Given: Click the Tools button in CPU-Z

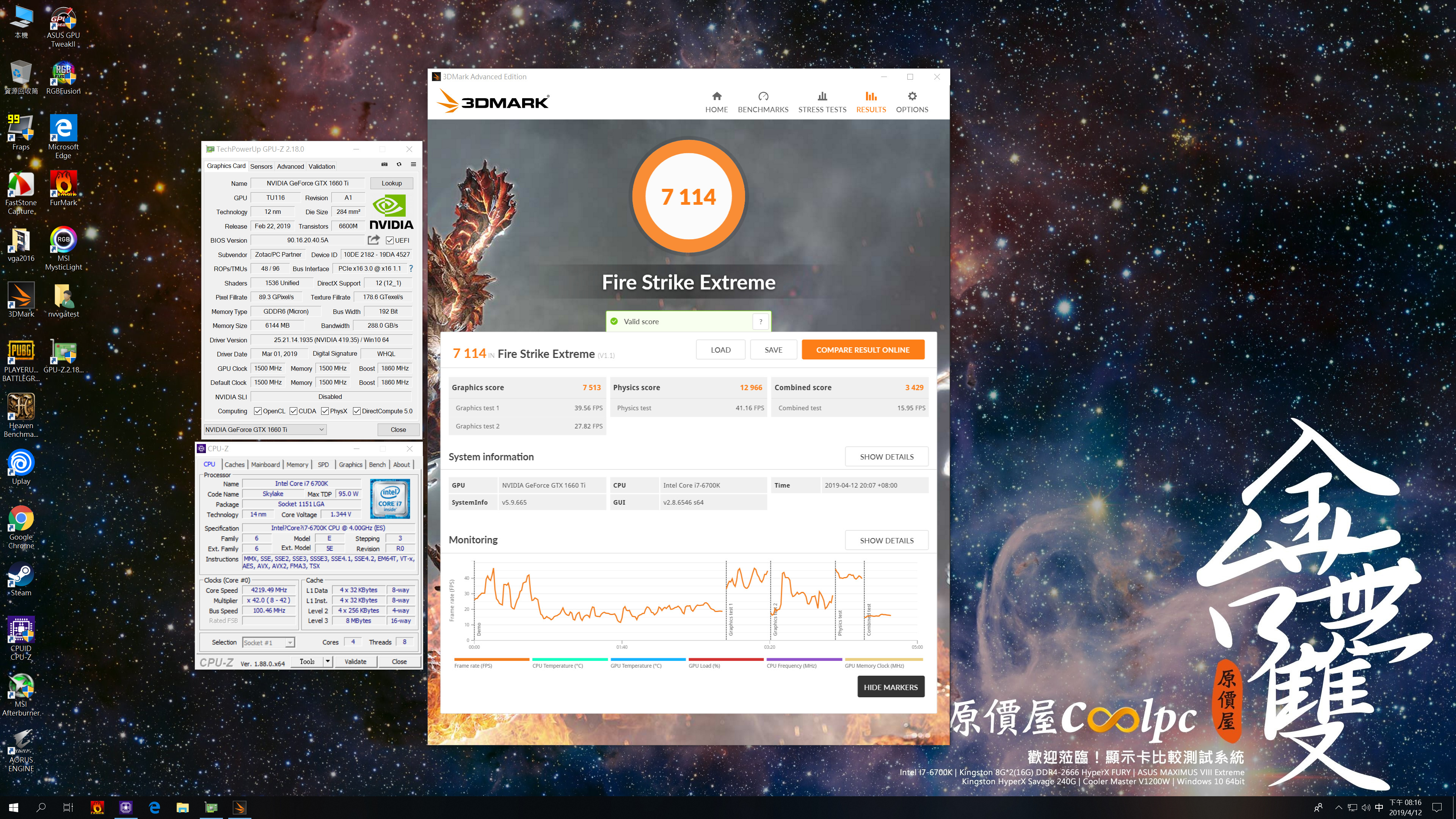Looking at the screenshot, I should coord(307,662).
